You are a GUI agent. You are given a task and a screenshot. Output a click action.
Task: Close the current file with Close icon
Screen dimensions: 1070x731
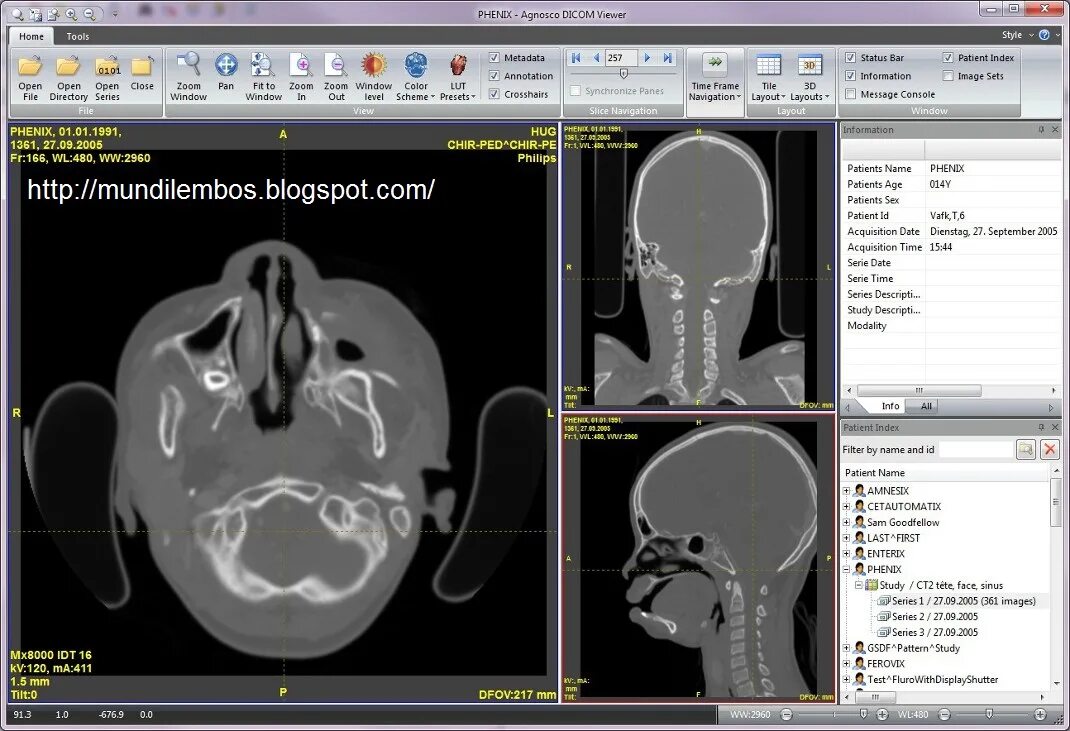pyautogui.click(x=142, y=66)
